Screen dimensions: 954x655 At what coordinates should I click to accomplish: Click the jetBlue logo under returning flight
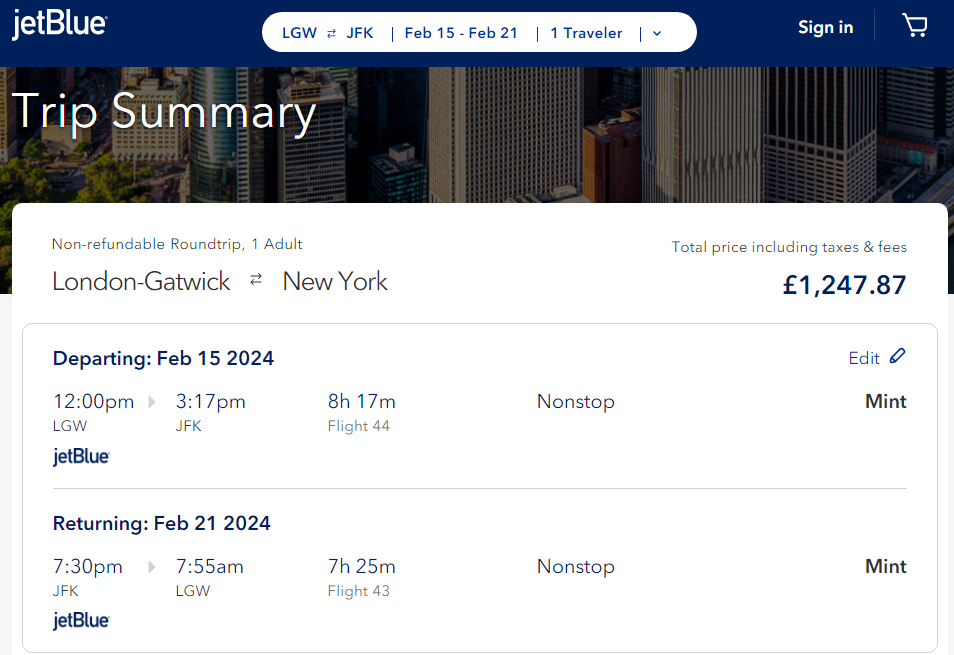(81, 621)
